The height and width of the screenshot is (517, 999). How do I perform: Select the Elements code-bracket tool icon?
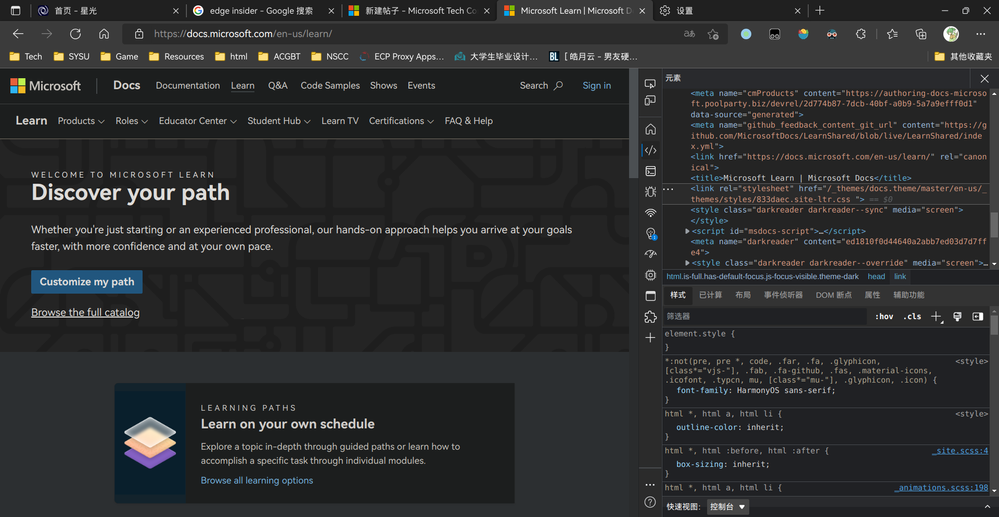pos(650,150)
